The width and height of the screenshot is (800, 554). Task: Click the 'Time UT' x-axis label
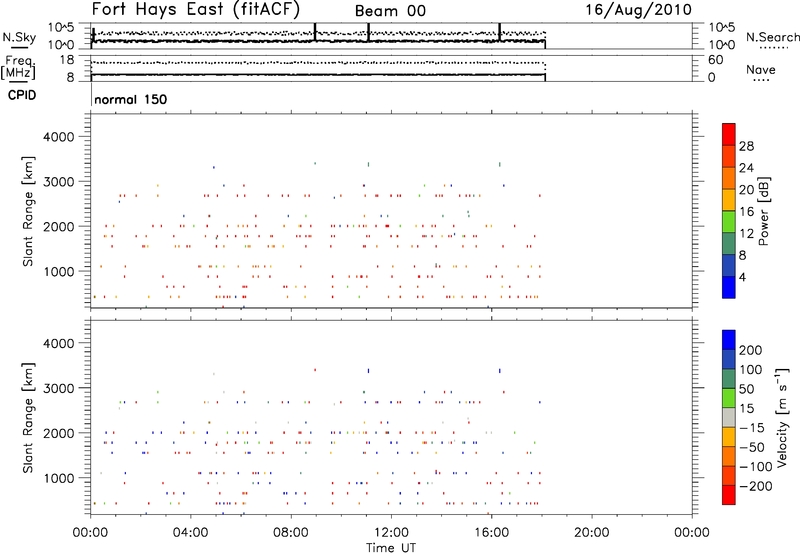click(x=391, y=548)
